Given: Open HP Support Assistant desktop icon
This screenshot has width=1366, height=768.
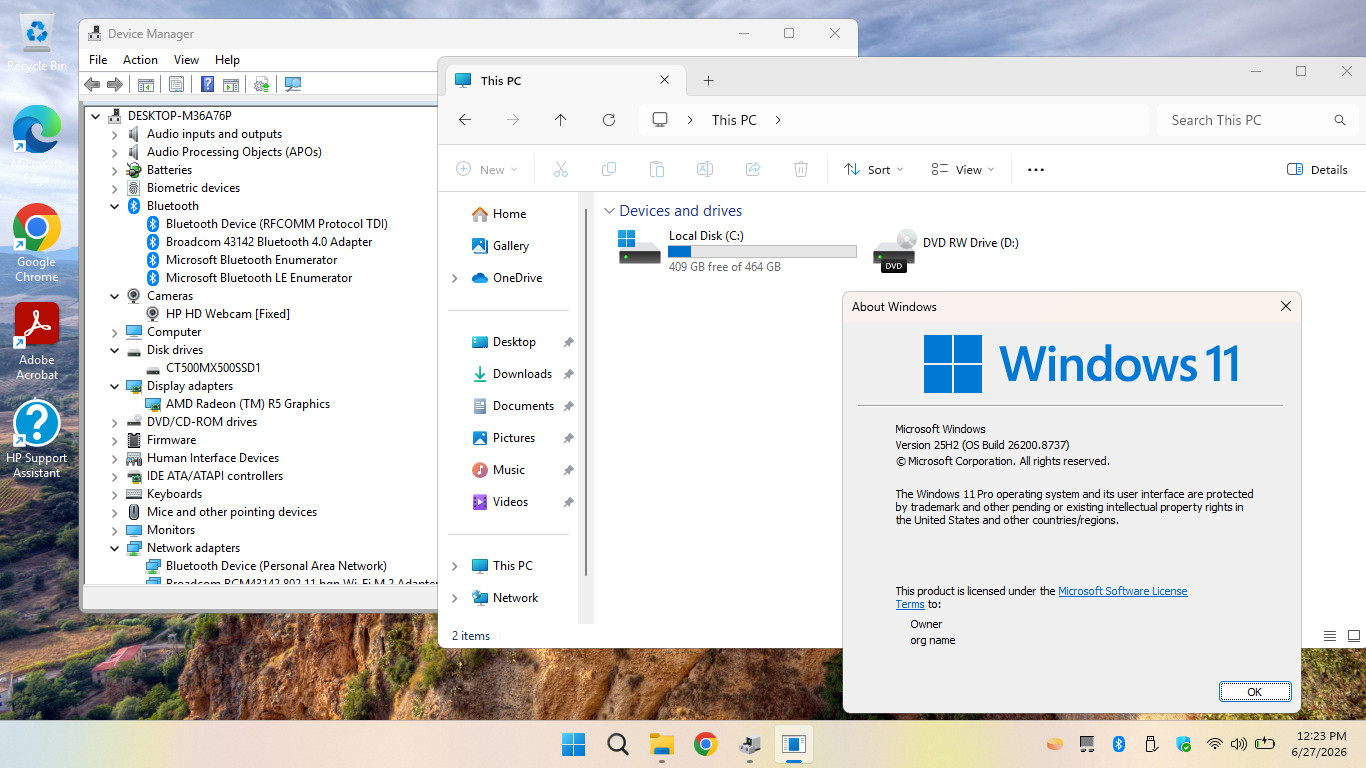Looking at the screenshot, I should [x=37, y=439].
